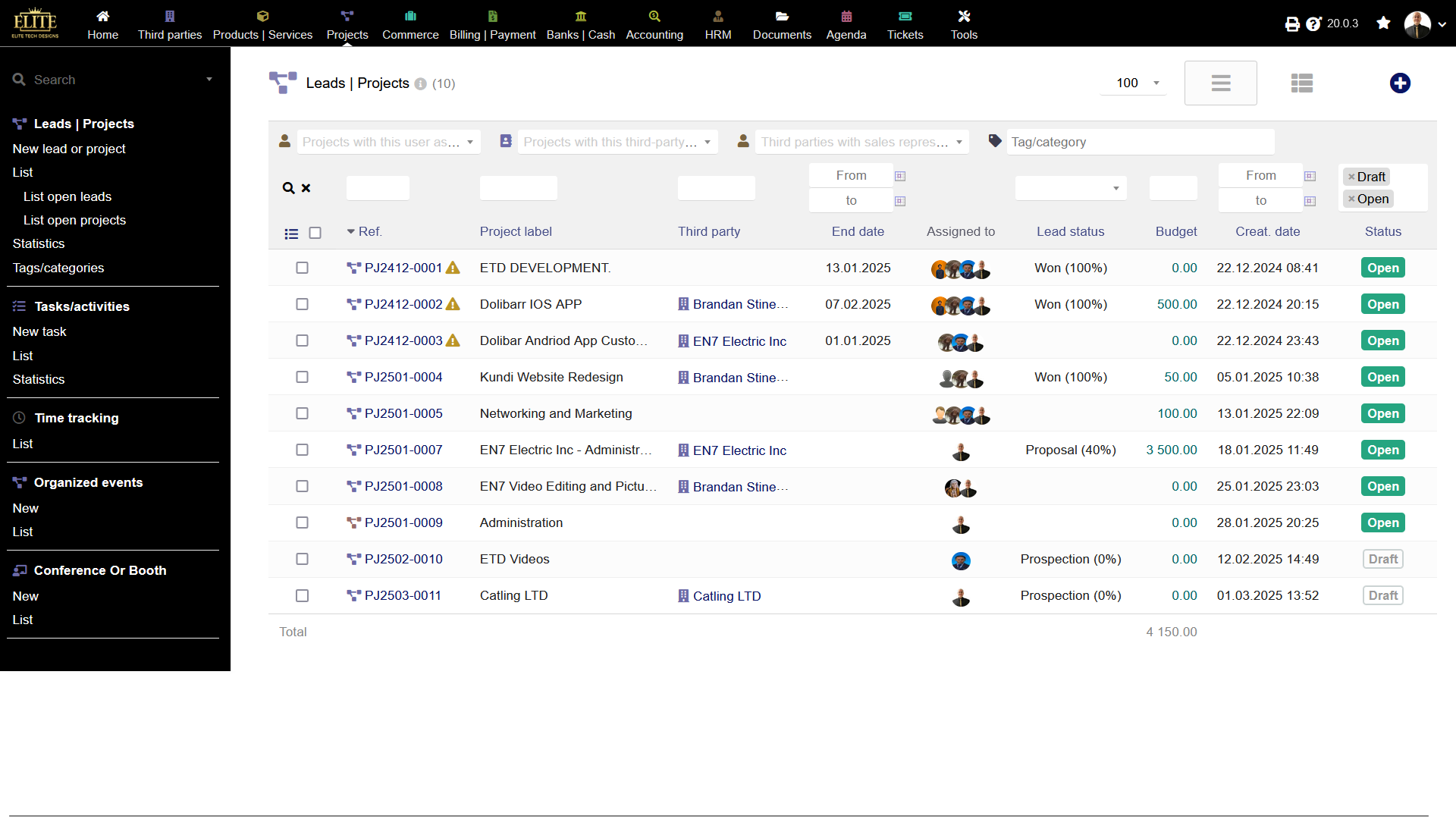
Task: Switch to the kanban/grid view icon
Action: [1301, 83]
